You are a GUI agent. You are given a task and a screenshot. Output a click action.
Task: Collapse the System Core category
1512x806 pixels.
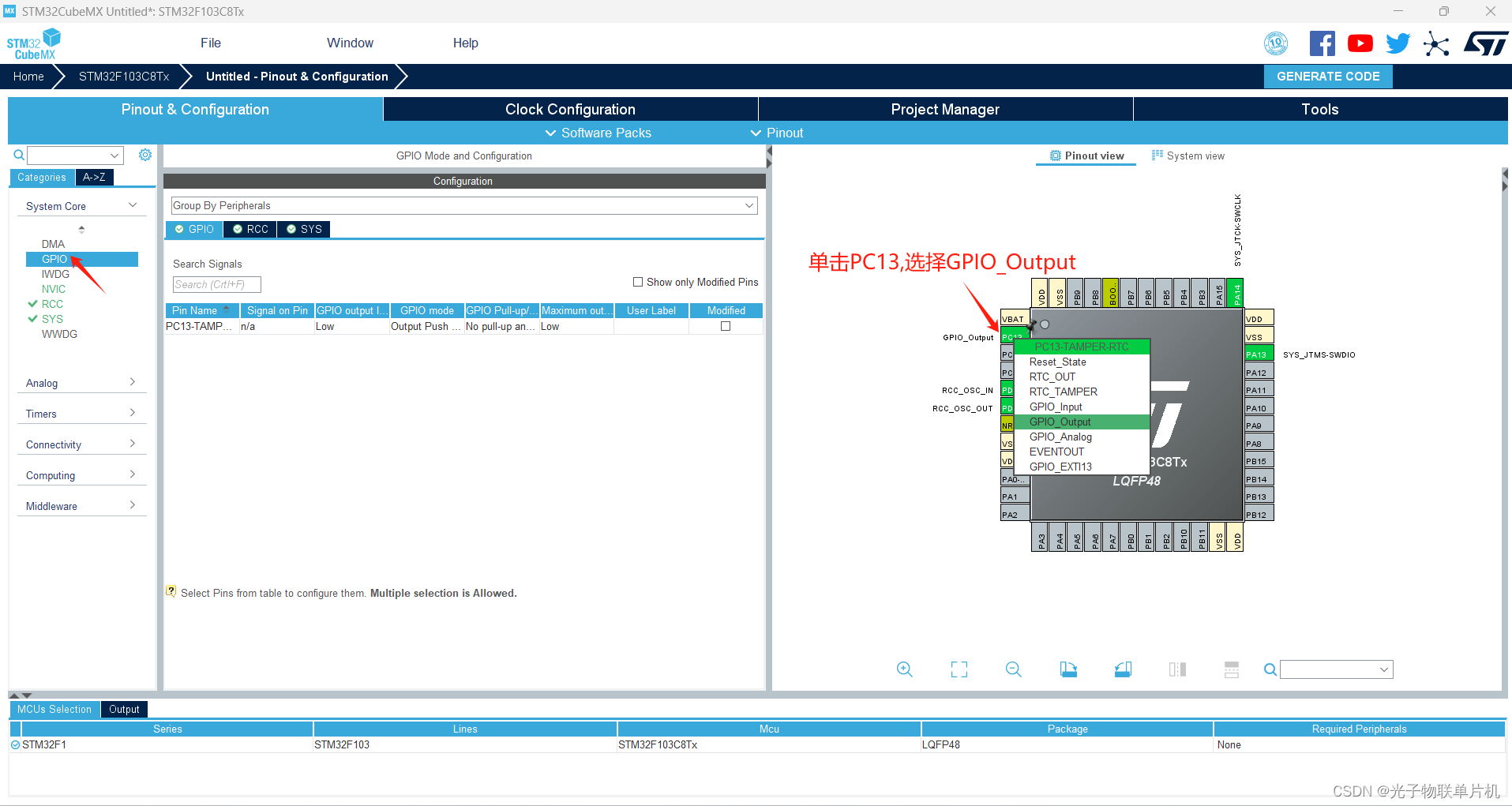81,206
